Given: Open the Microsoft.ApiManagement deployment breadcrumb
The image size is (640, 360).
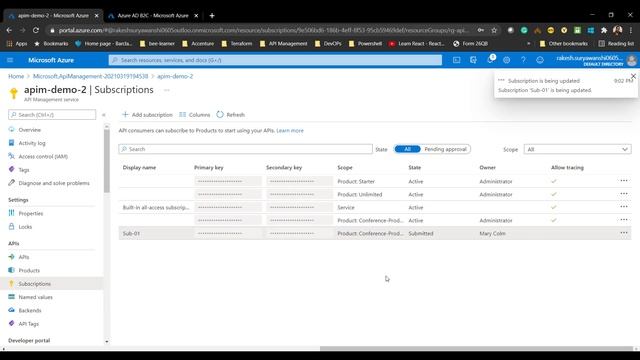Looking at the screenshot, I should 90,76.
